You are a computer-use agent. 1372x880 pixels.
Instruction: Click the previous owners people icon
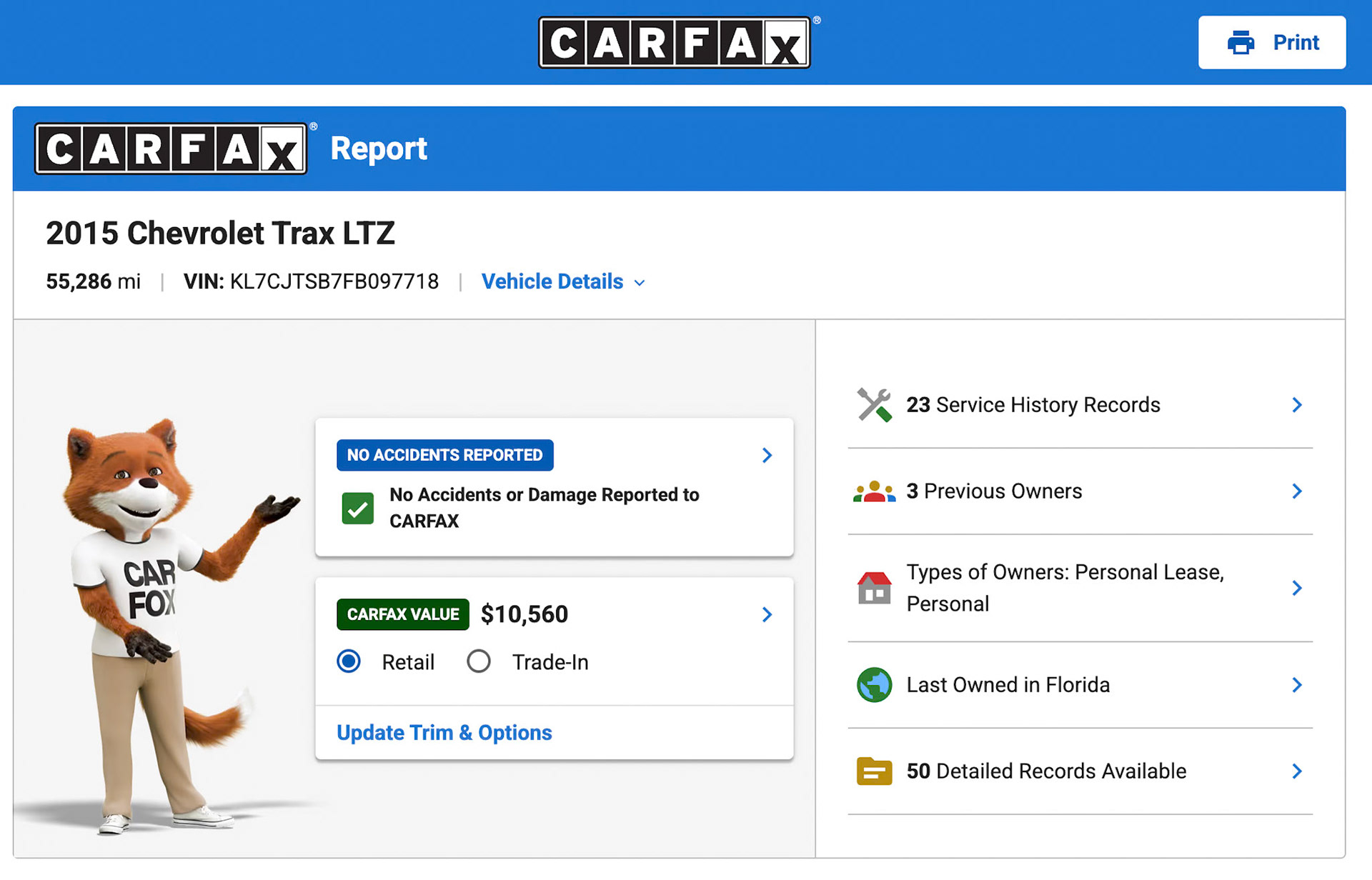tap(874, 491)
